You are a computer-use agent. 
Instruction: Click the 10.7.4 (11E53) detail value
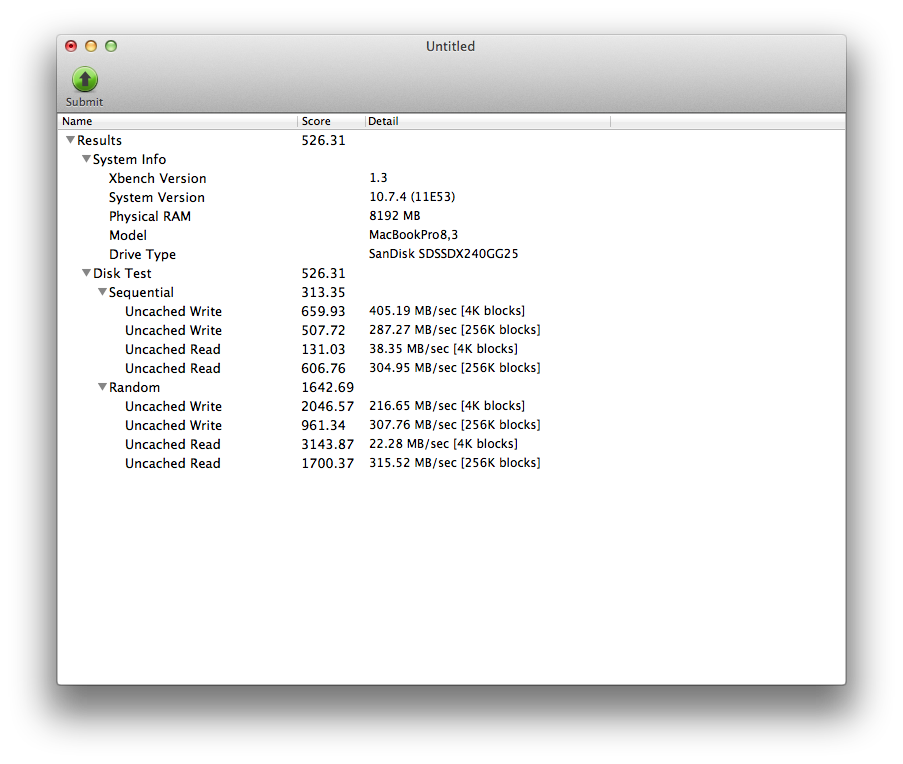click(x=412, y=197)
